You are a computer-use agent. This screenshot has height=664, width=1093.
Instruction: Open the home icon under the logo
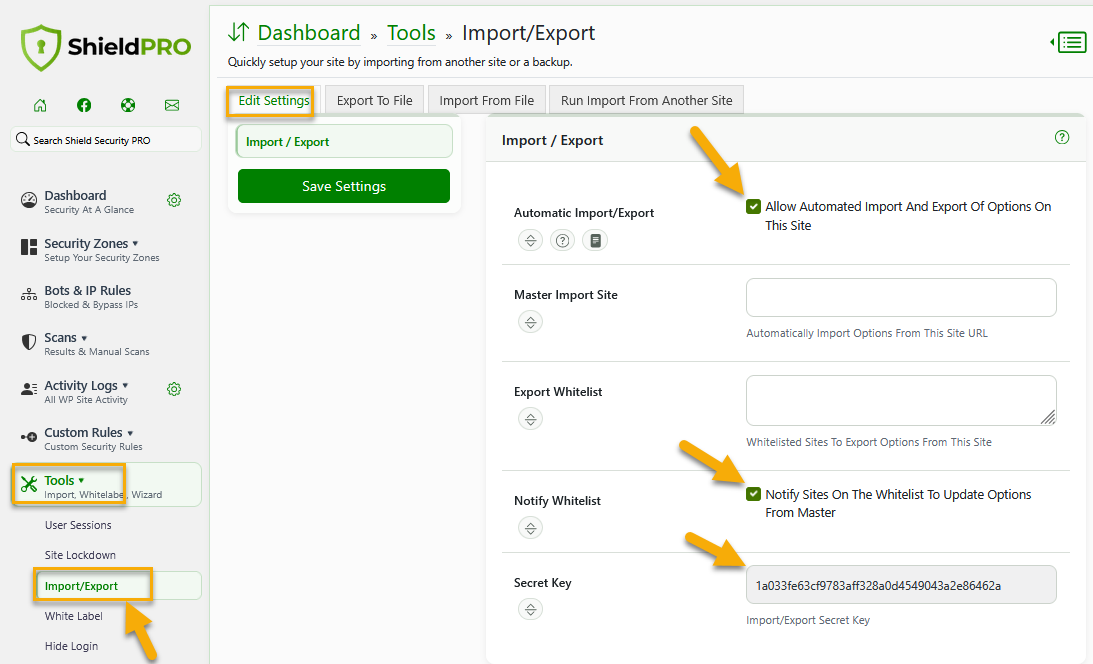[x=40, y=105]
